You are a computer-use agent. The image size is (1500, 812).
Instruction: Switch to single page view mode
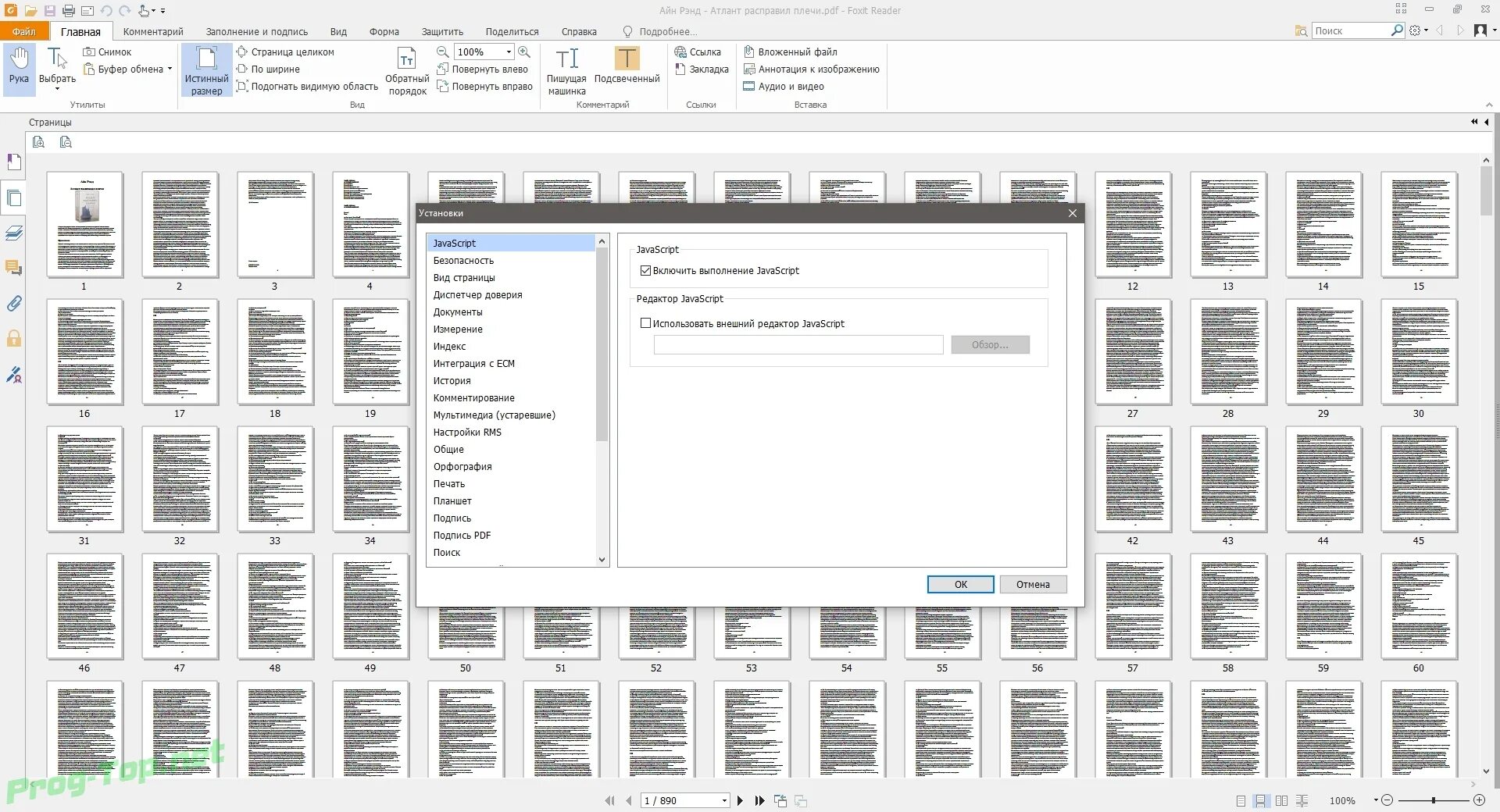(x=1241, y=800)
